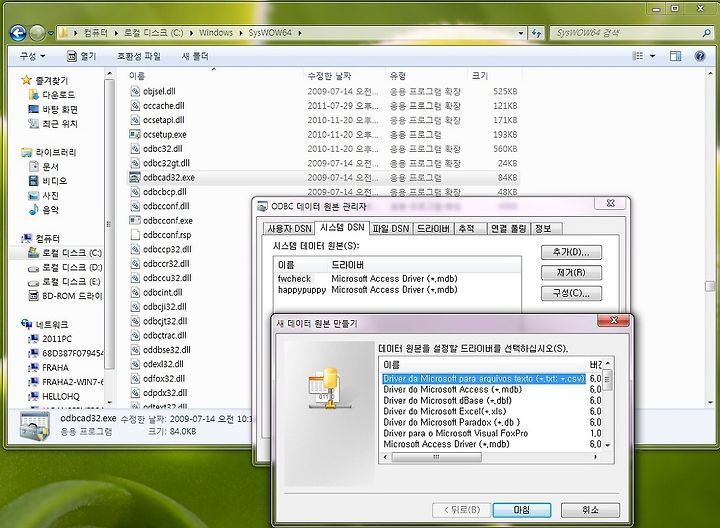
Task: Switch to the 드라이버 tab
Action: (x=433, y=229)
